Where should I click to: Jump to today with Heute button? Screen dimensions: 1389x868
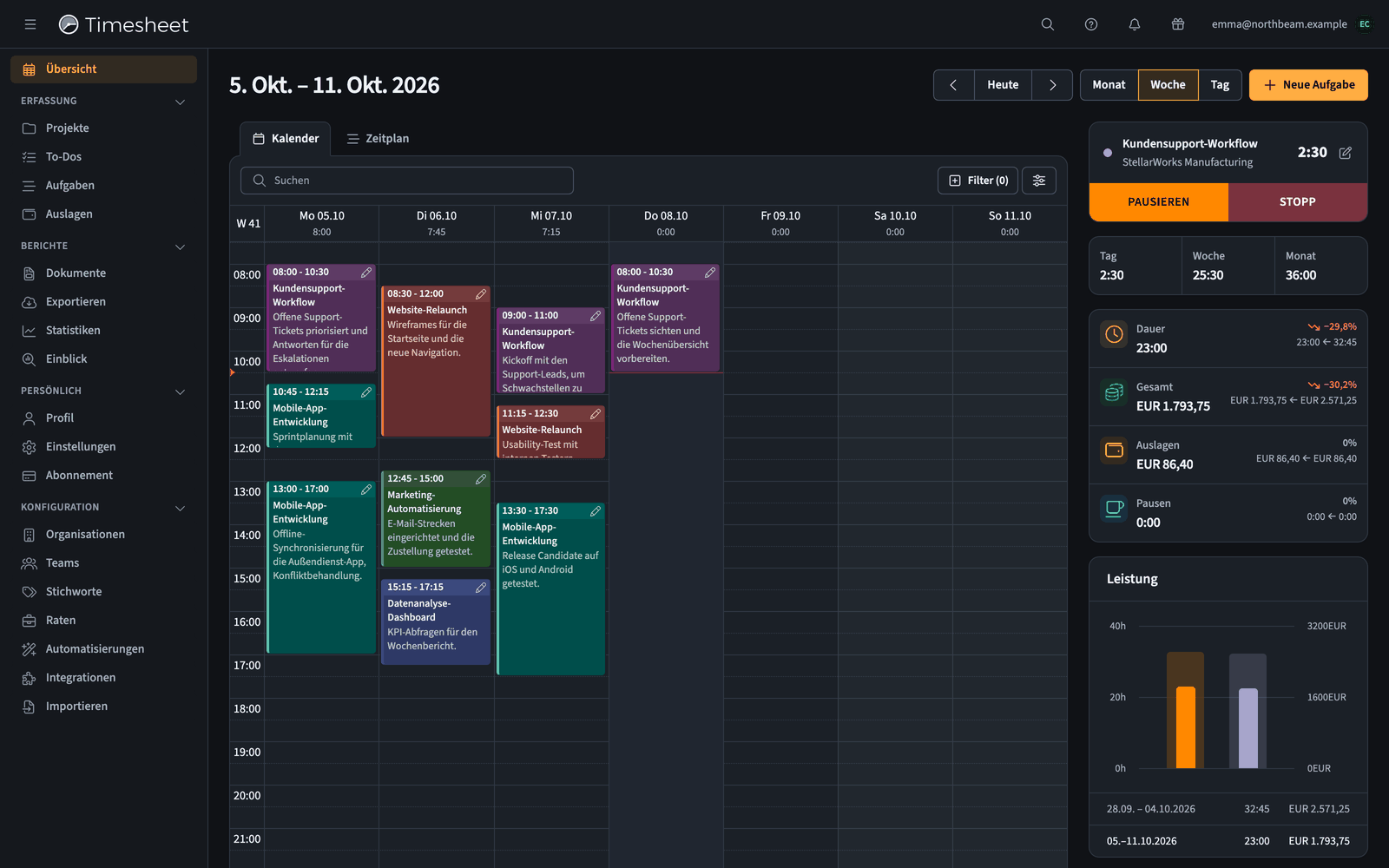pos(1003,85)
